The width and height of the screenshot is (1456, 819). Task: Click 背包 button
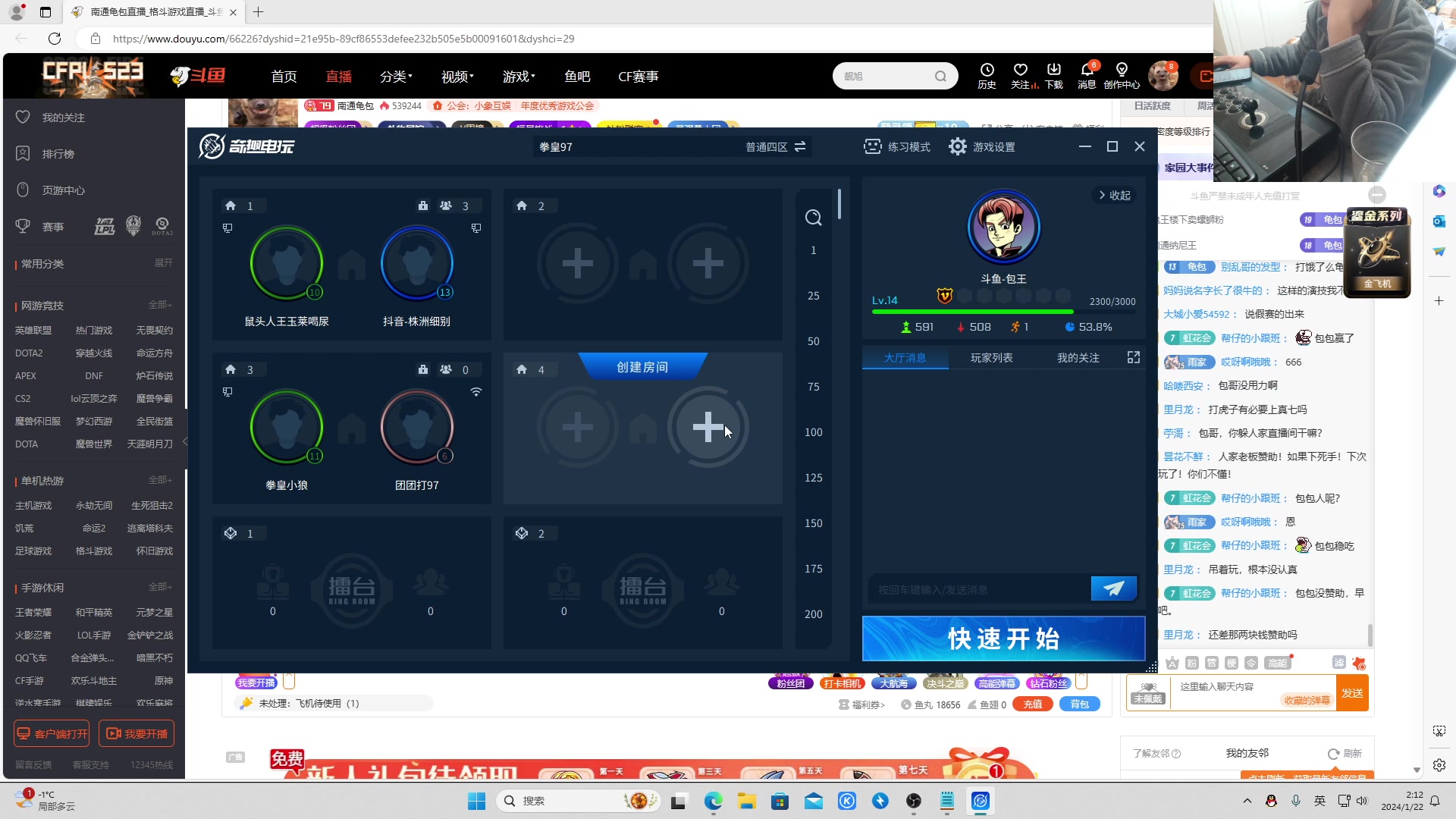click(x=1079, y=704)
